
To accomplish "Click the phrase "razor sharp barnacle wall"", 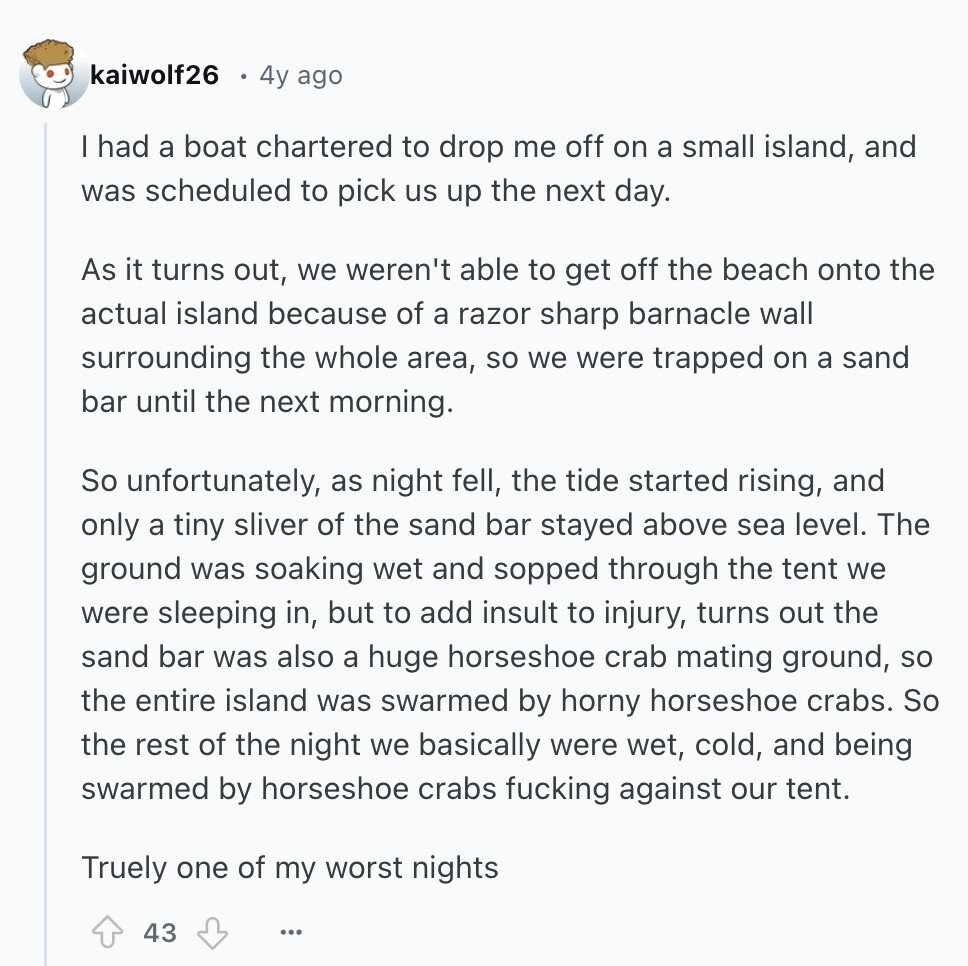I will pyautogui.click(x=635, y=314).
